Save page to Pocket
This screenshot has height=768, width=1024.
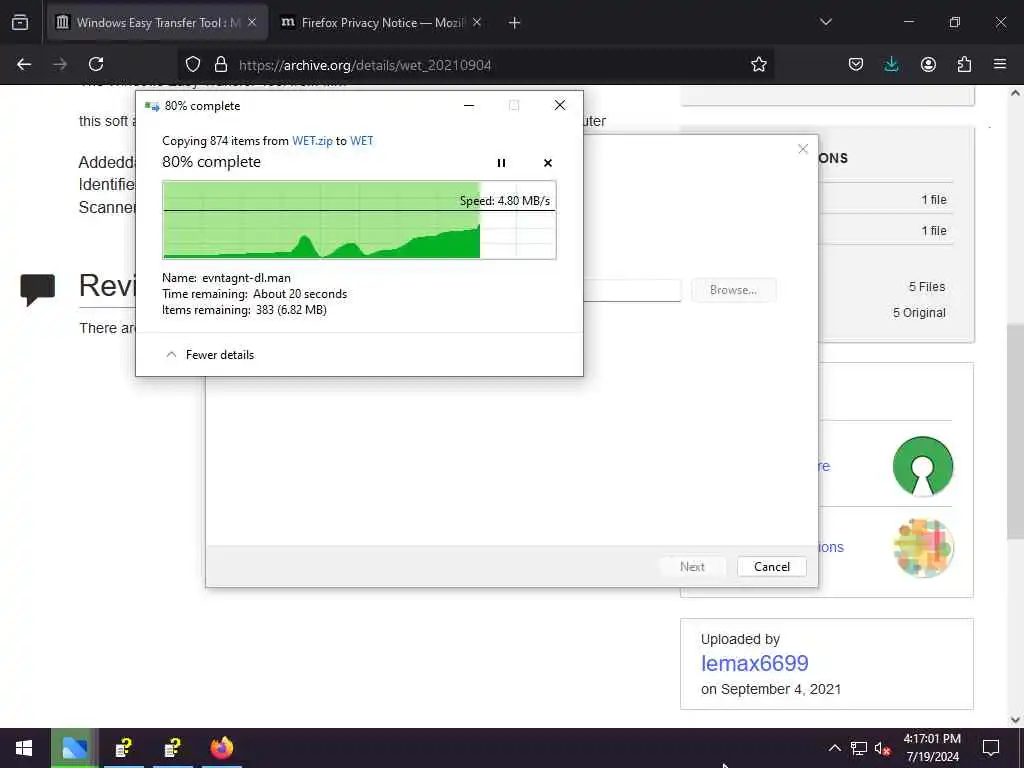click(856, 64)
